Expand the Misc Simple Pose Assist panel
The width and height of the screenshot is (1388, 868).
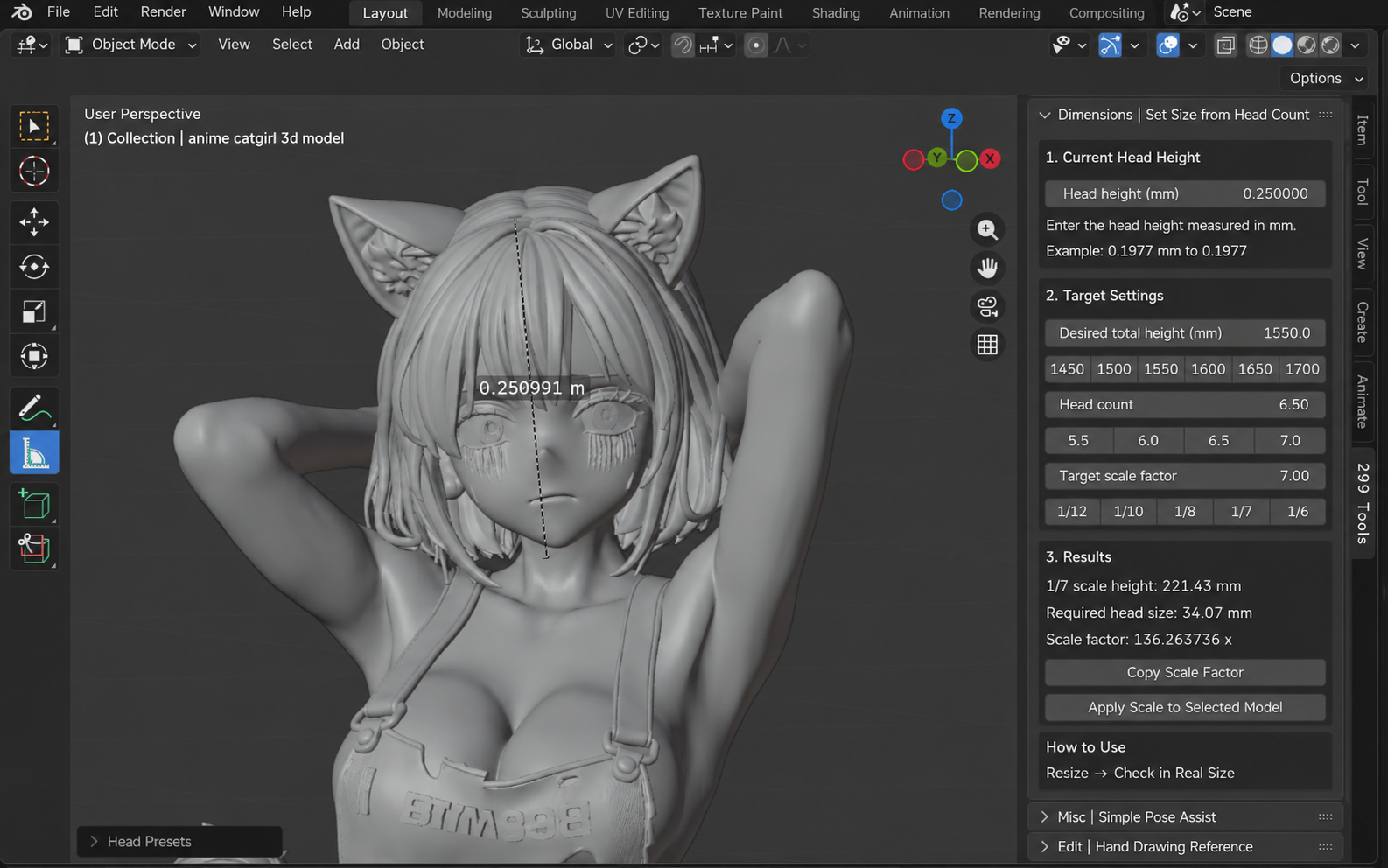click(1044, 816)
